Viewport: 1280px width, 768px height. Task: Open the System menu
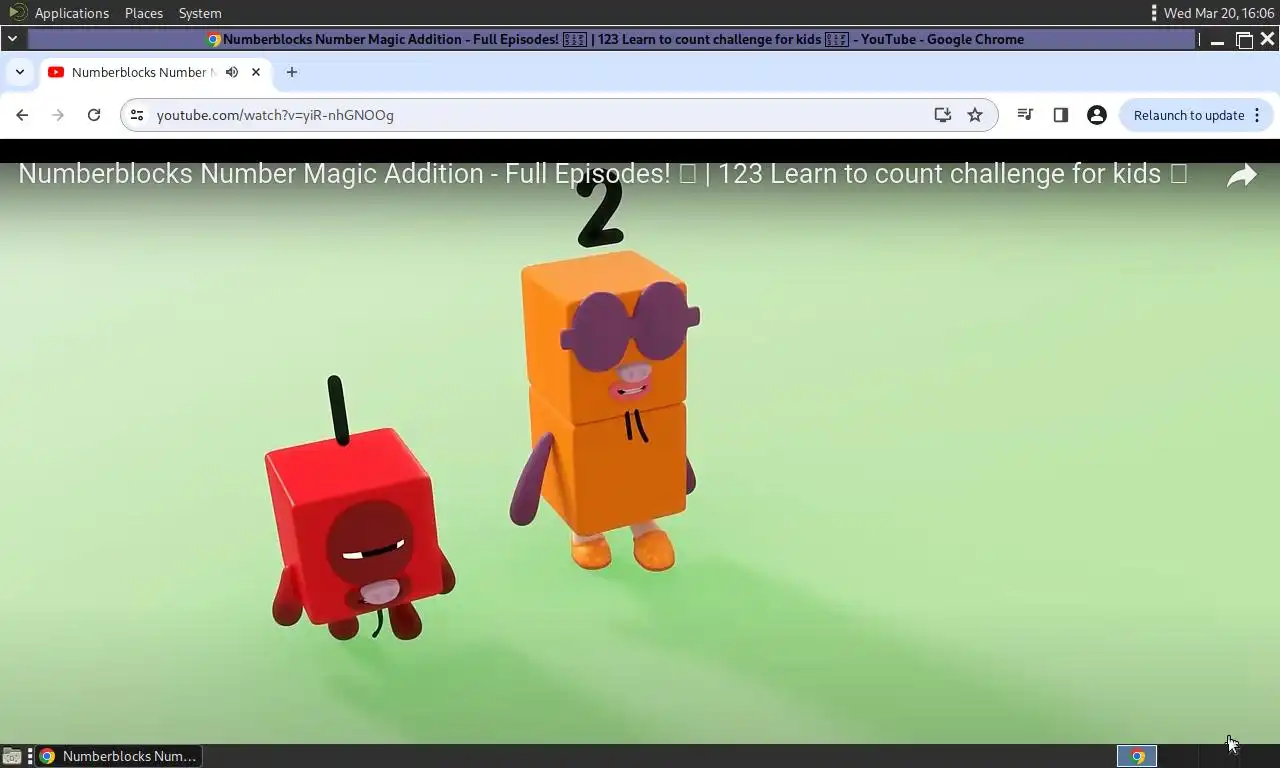pos(200,13)
